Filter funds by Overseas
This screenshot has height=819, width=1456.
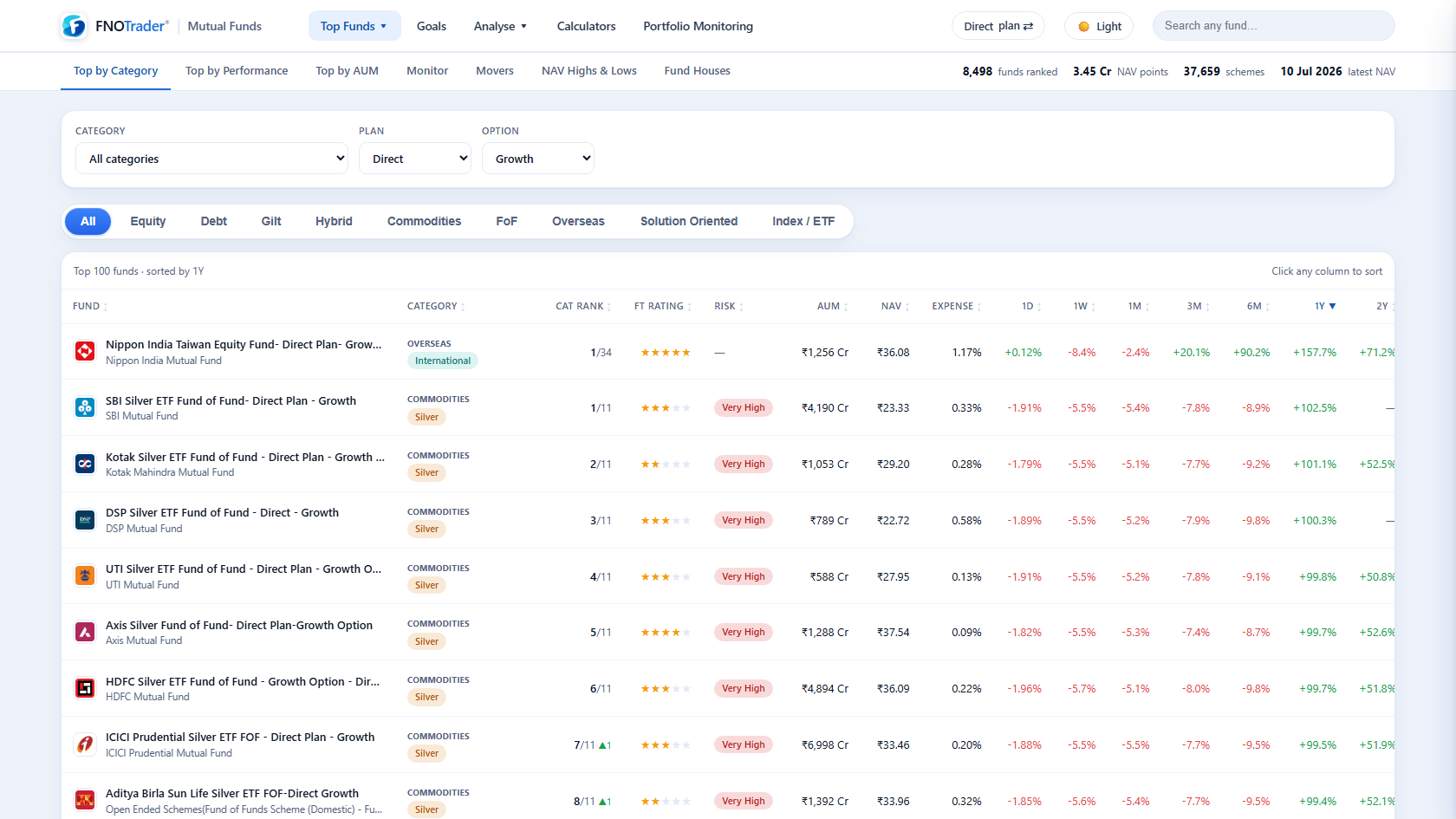(x=578, y=221)
